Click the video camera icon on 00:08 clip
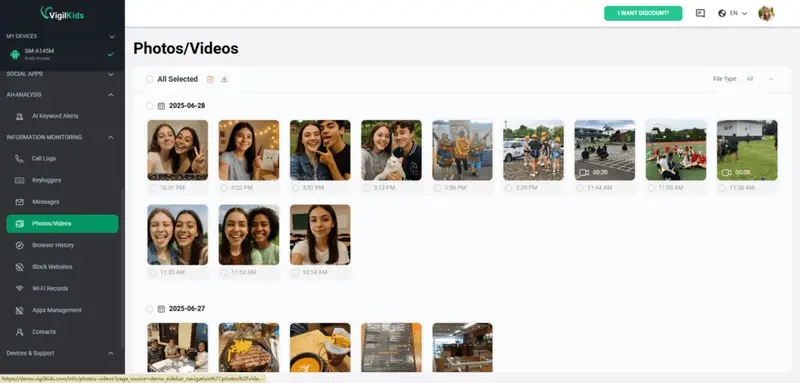The width and height of the screenshot is (800, 383). click(727, 172)
